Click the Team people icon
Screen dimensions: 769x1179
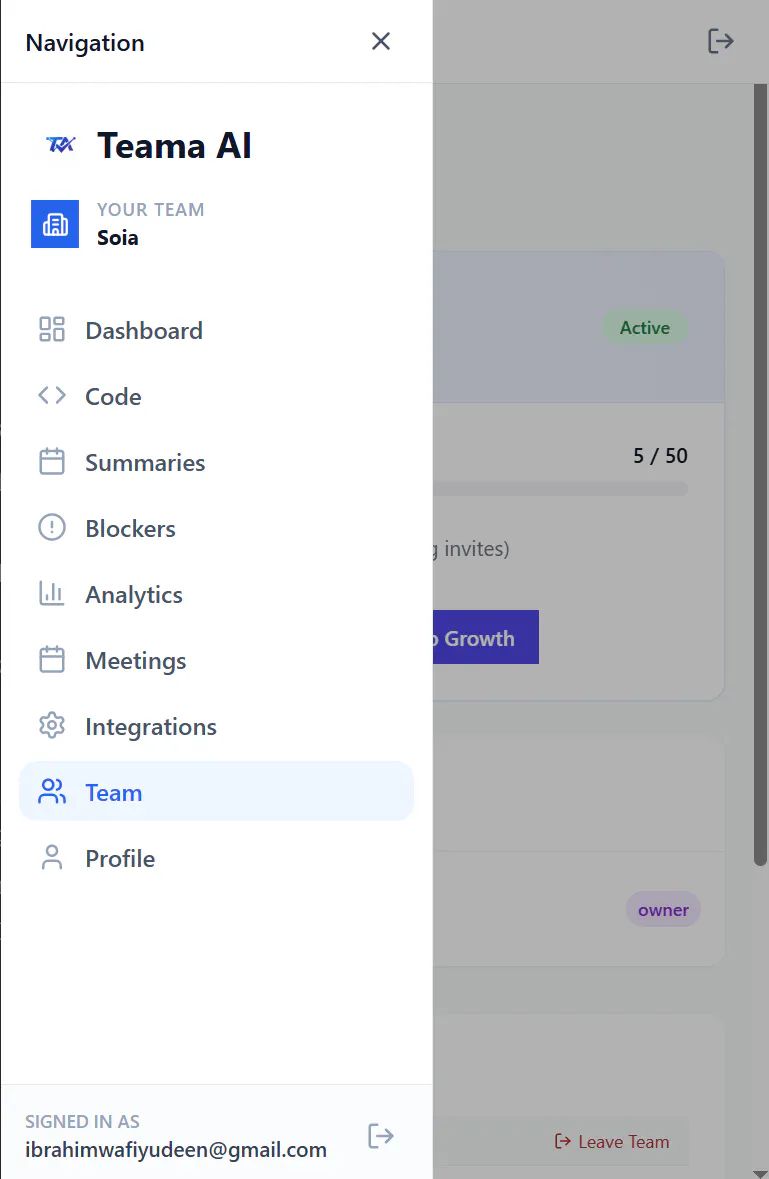tap(52, 792)
